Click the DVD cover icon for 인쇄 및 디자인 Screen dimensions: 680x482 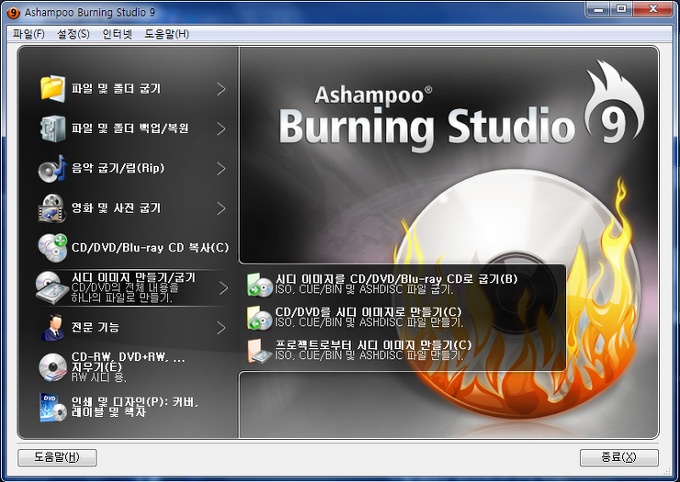52,407
